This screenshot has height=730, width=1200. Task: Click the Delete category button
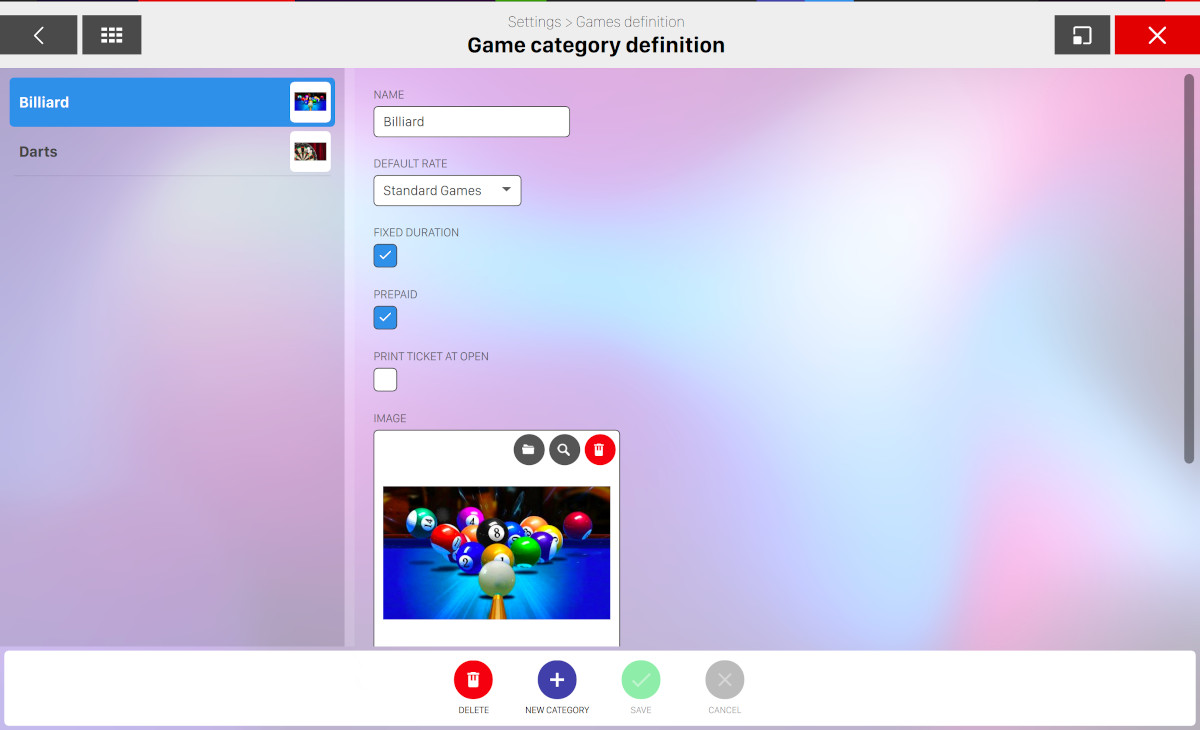click(x=473, y=681)
